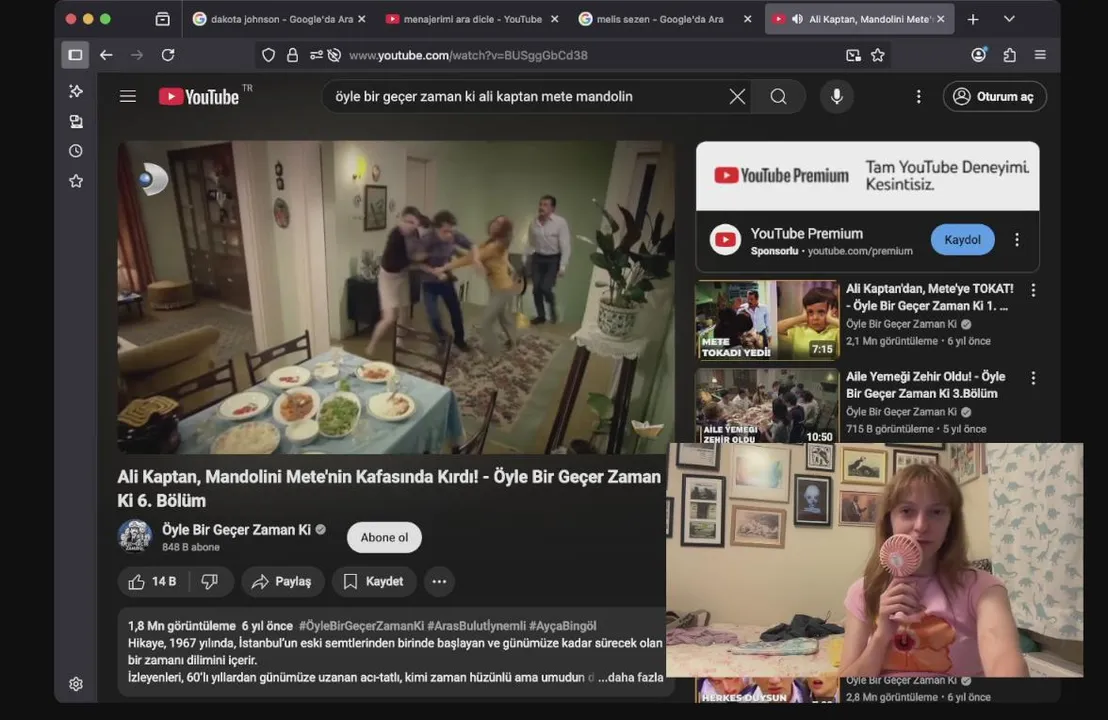Open the browser extensions puzzle icon
1108x720 pixels.
coord(1009,54)
